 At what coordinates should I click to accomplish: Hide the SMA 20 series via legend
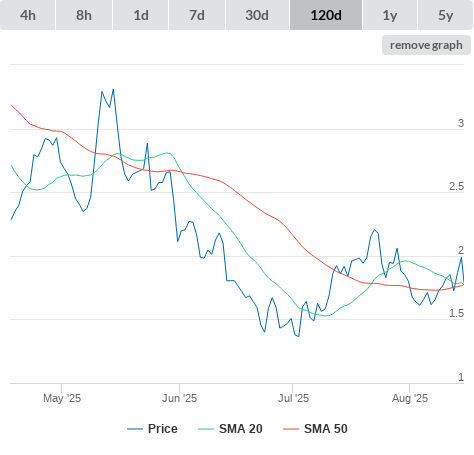230,429
